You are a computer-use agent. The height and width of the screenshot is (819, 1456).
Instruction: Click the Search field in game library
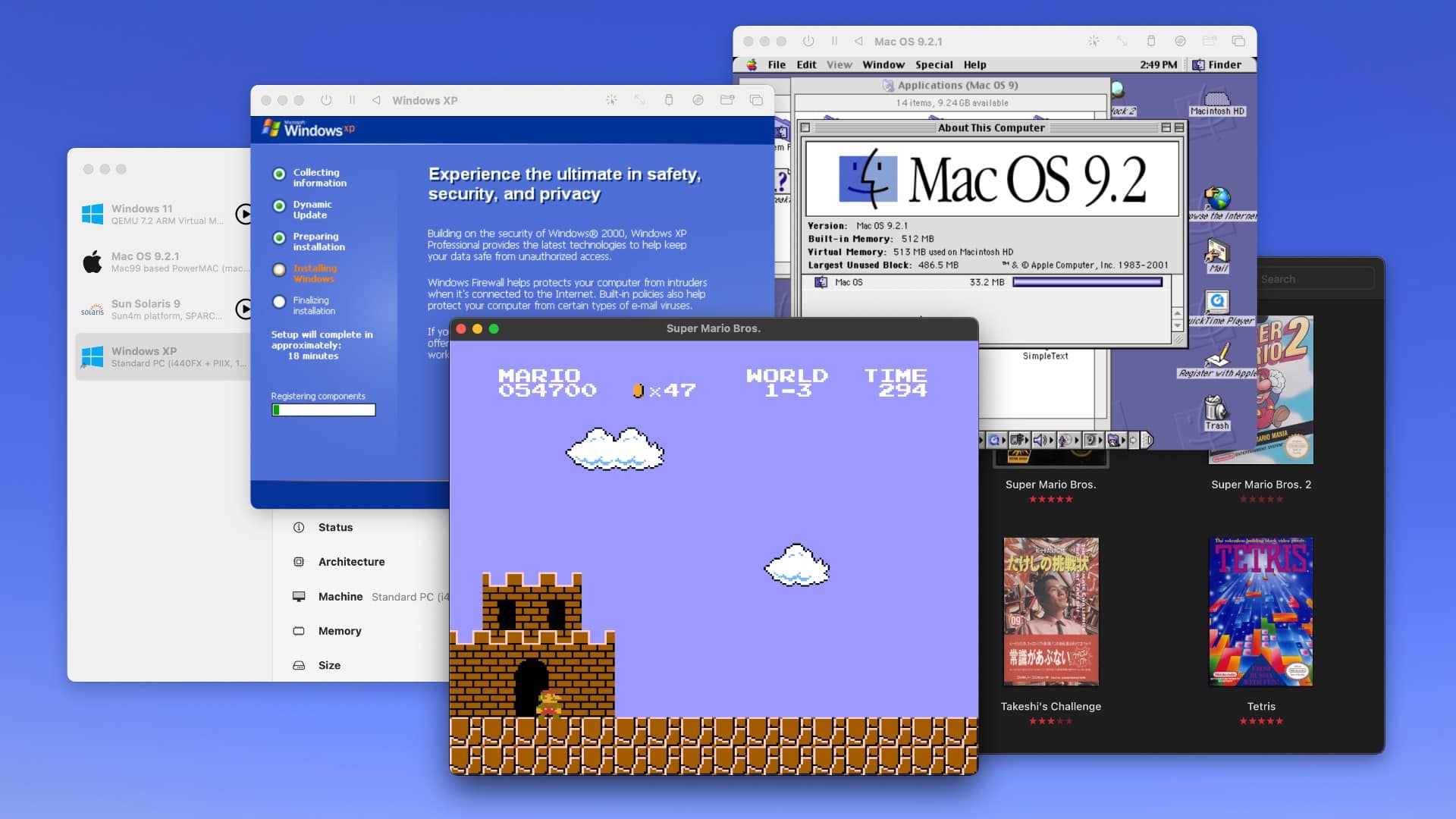[x=1316, y=279]
